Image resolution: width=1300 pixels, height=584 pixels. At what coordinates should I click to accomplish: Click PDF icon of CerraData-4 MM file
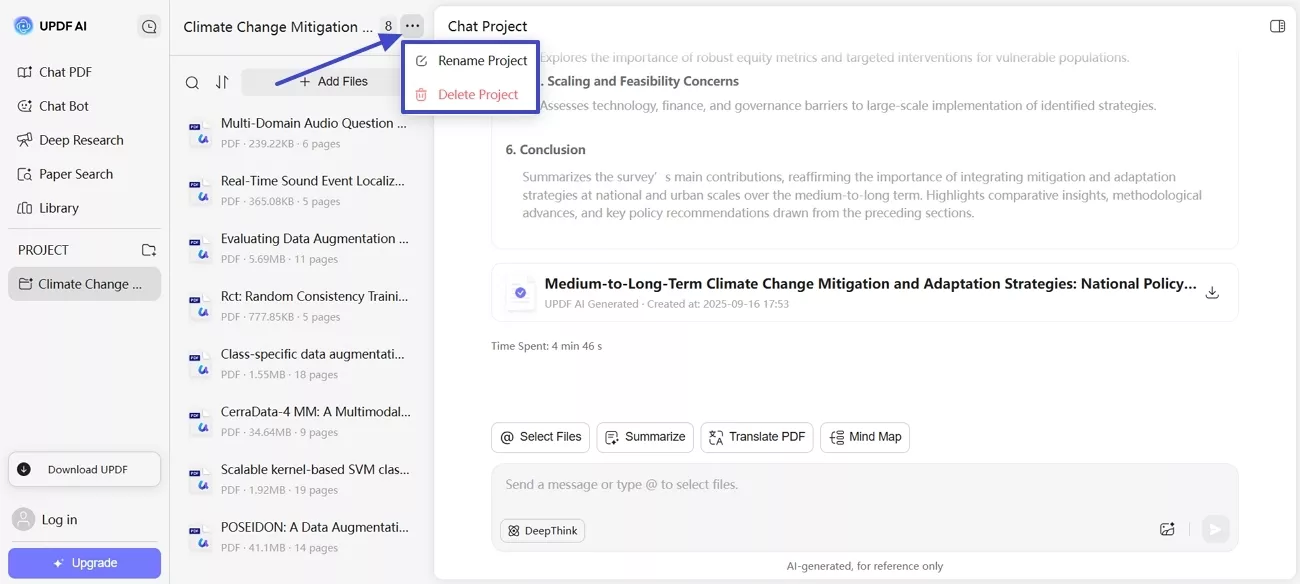tap(199, 422)
